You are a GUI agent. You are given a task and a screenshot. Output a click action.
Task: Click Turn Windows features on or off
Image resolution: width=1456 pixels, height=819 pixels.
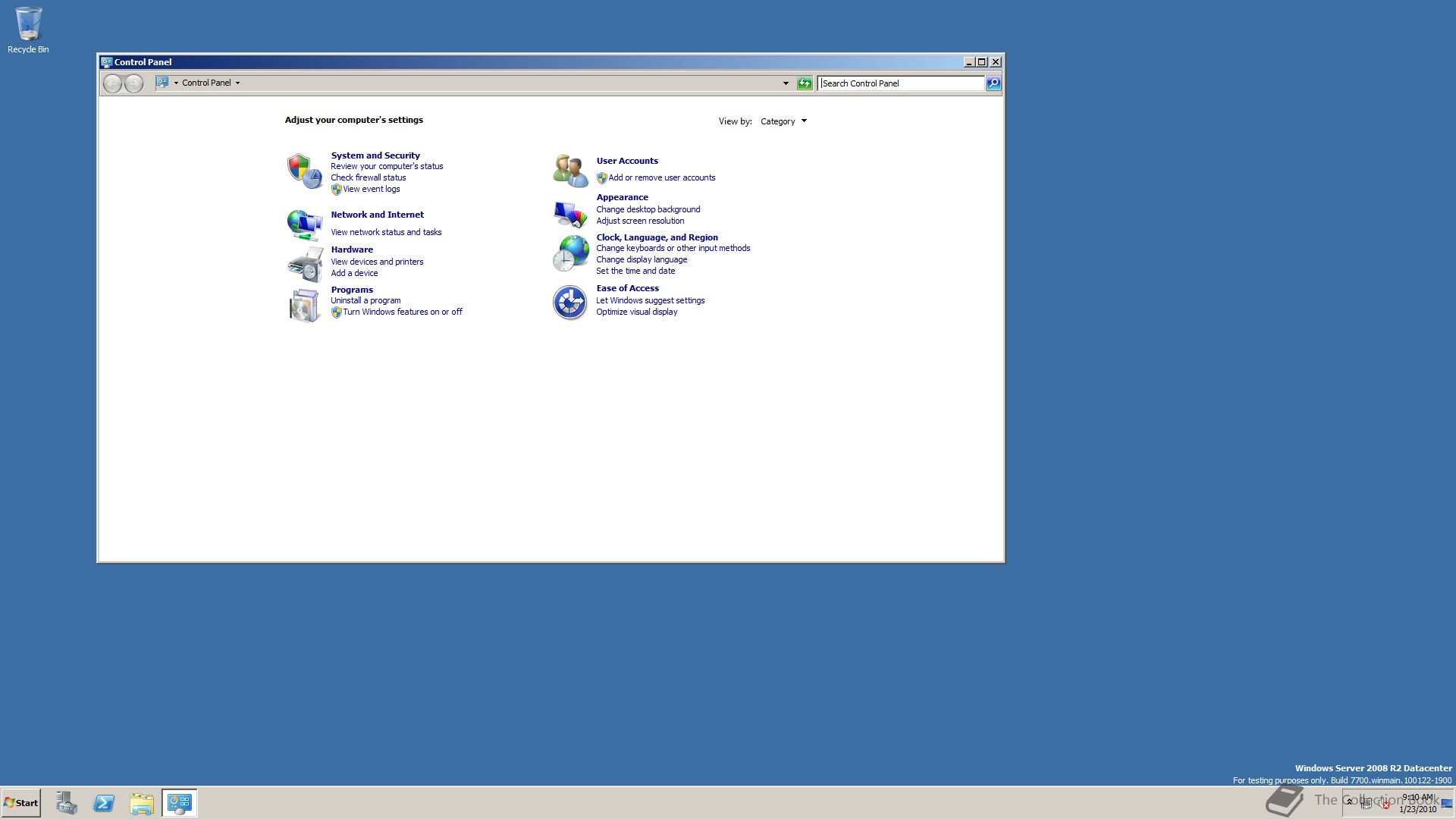point(403,312)
